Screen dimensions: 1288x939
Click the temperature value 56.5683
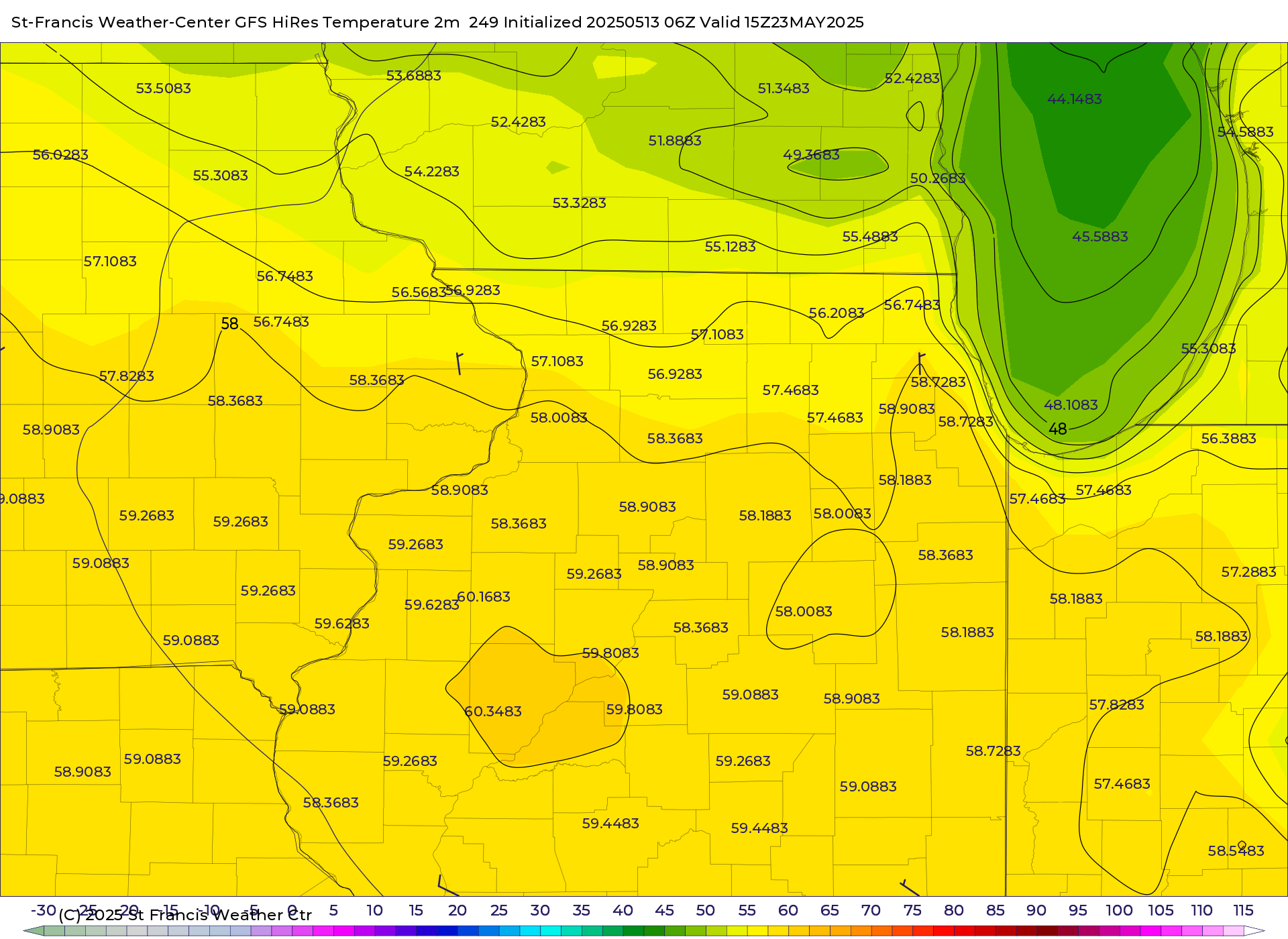419,292
